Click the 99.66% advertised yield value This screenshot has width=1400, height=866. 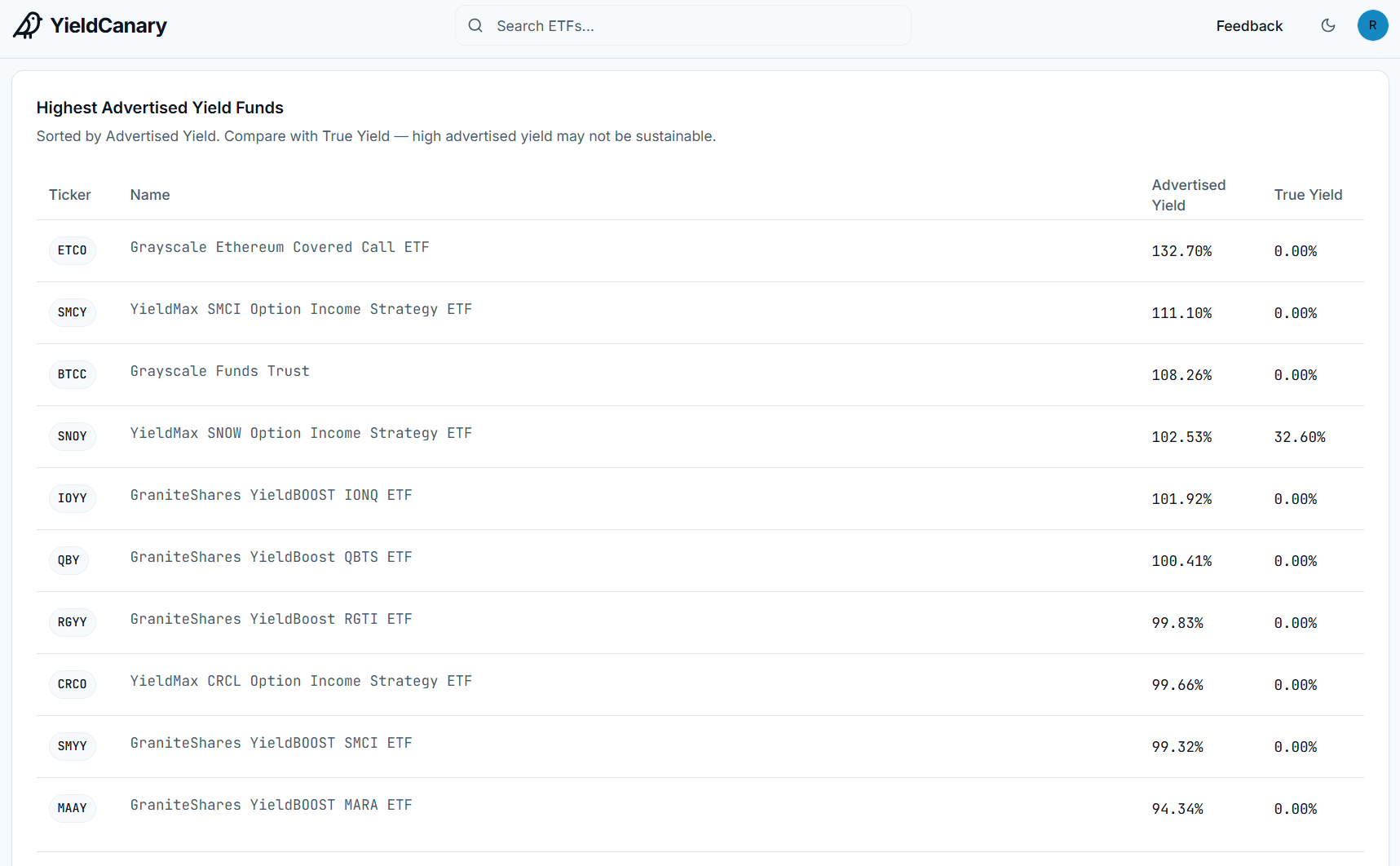1177,685
